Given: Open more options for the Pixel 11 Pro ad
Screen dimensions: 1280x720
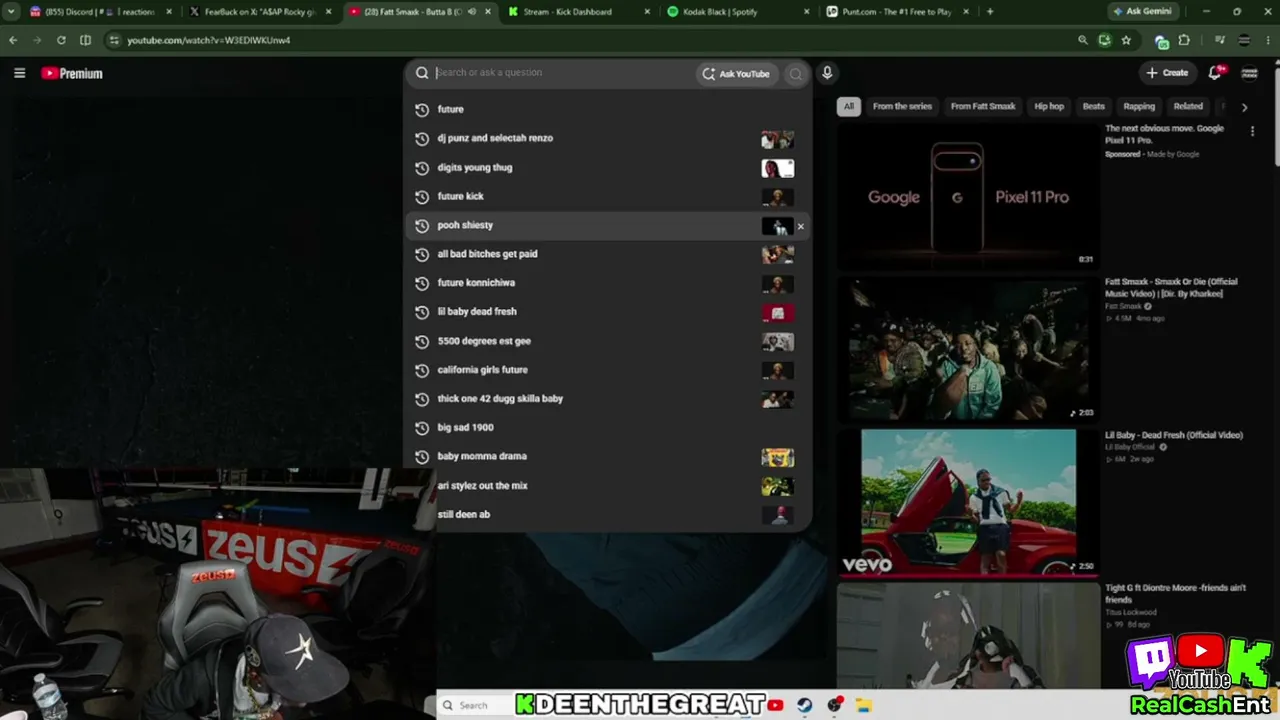Looking at the screenshot, I should pyautogui.click(x=1252, y=131).
